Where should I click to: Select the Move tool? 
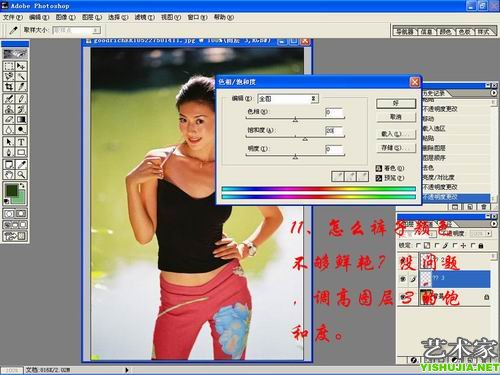21,66
